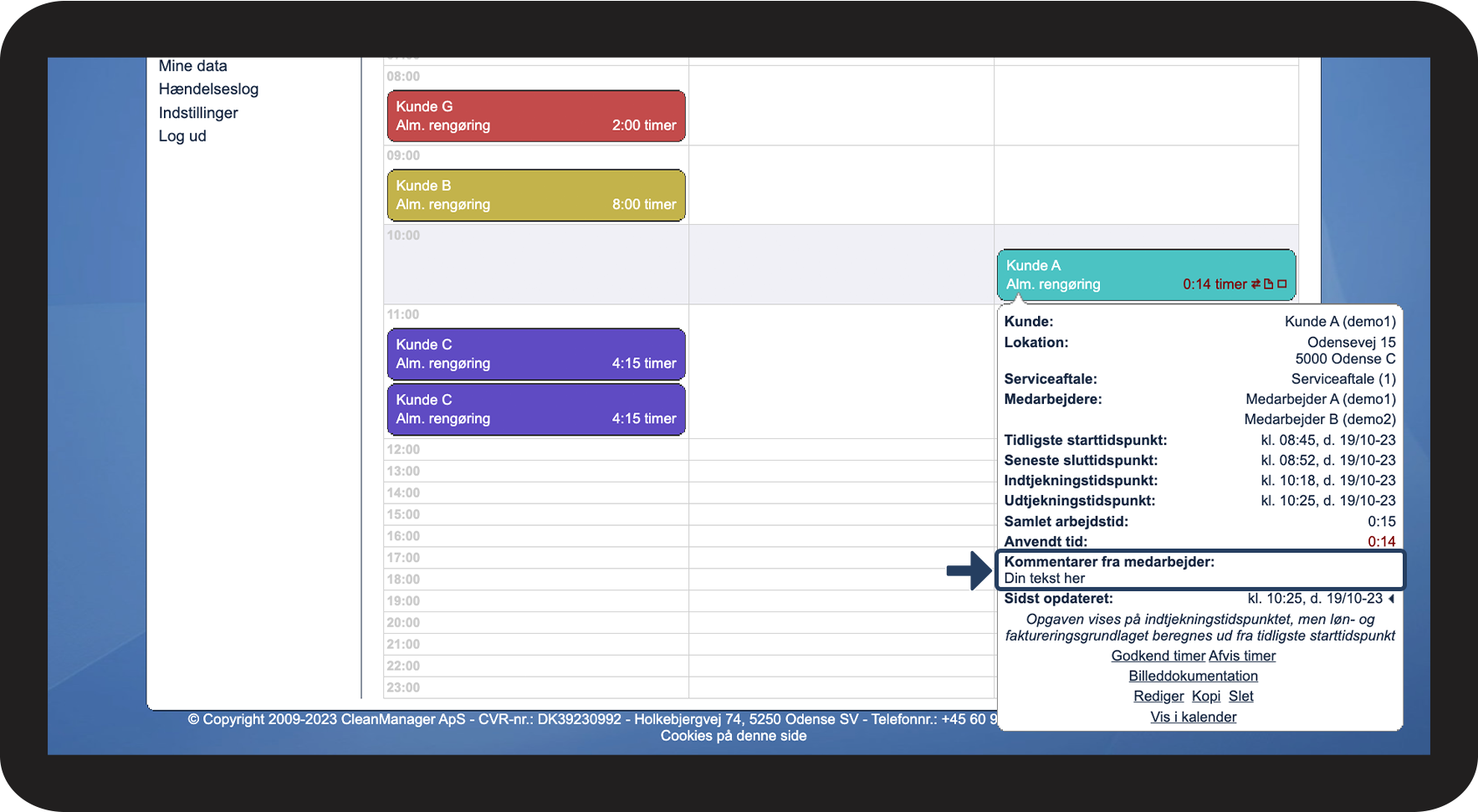
Task: Select the upper purple Kunde C task
Action: pyautogui.click(x=536, y=355)
